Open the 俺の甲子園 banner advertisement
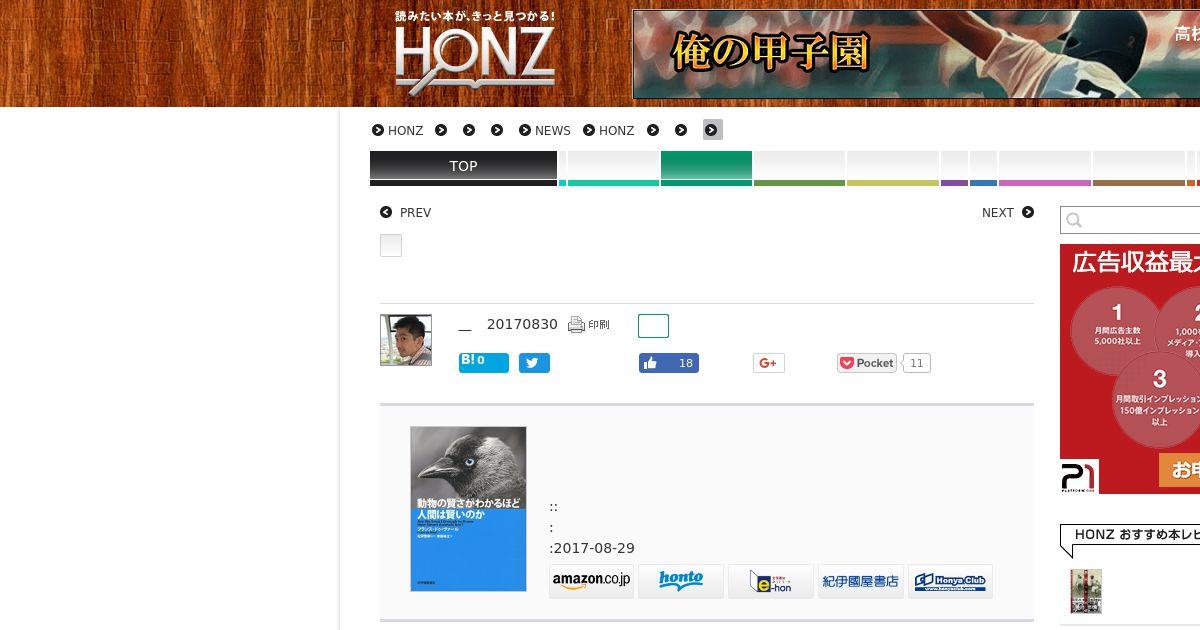1200x630 pixels. (x=916, y=54)
